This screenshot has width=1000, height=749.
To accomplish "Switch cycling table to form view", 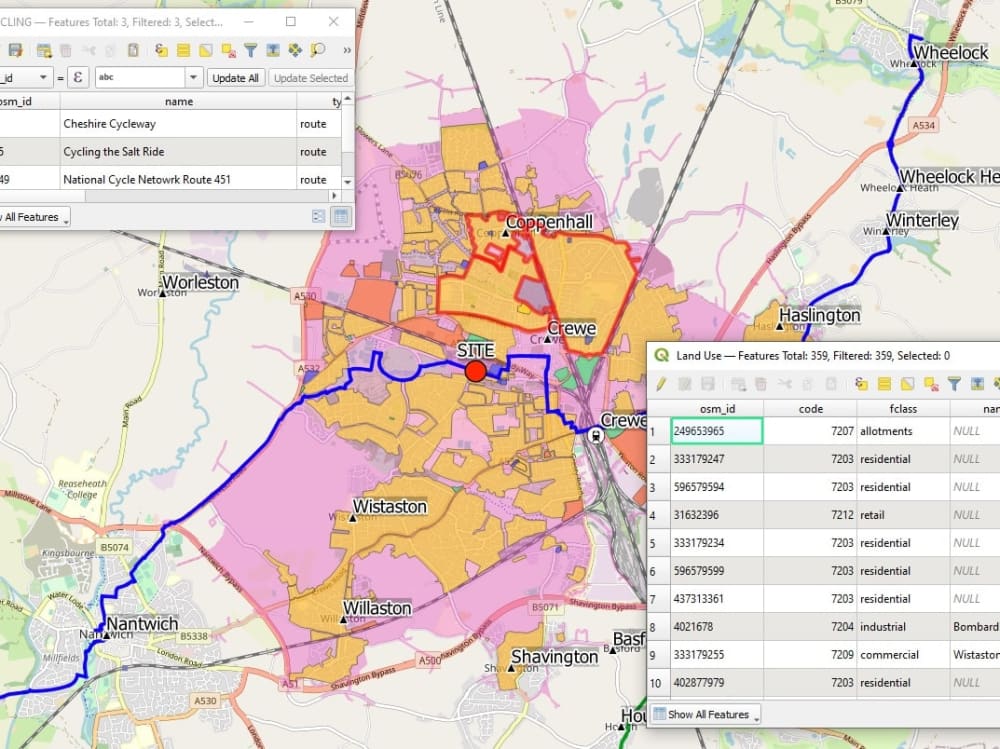I will tap(318, 216).
